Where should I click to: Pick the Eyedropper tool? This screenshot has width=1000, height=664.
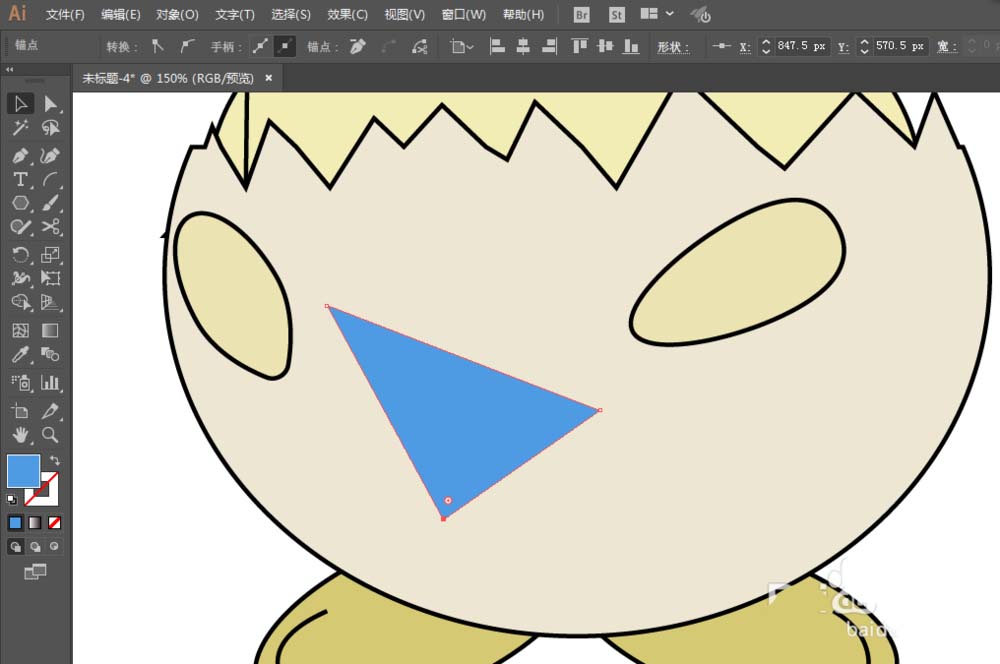click(20, 355)
